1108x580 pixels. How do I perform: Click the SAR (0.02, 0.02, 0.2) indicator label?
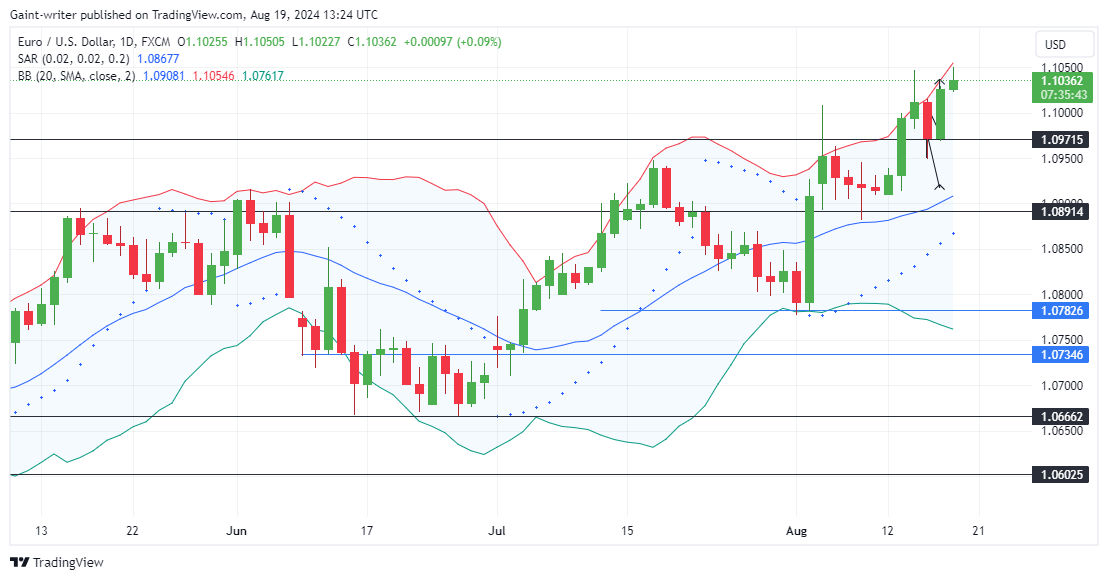pos(74,59)
